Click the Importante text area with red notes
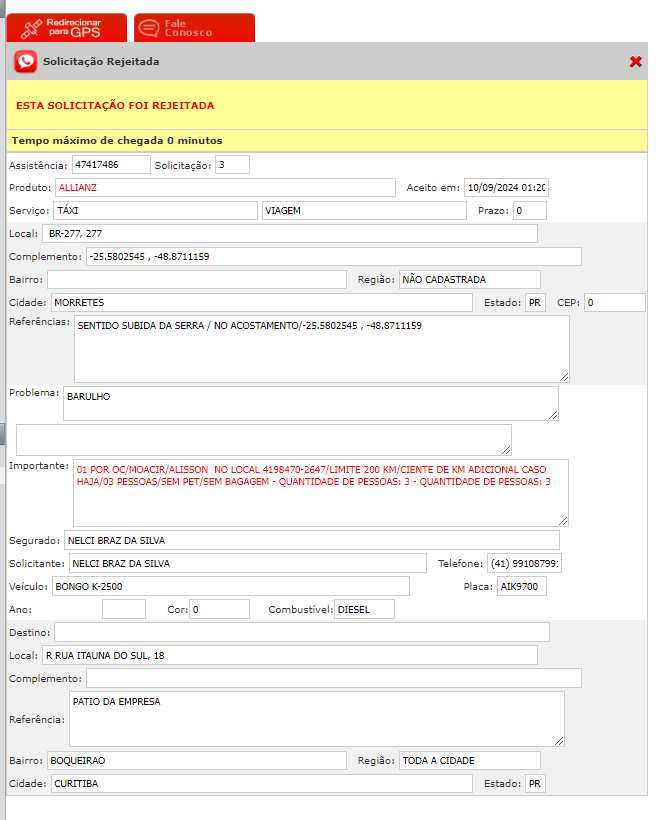 coord(321,493)
